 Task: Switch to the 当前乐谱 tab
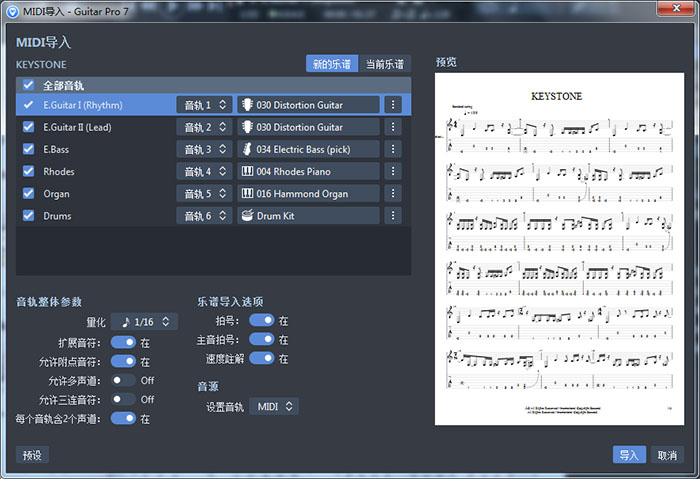click(x=385, y=64)
